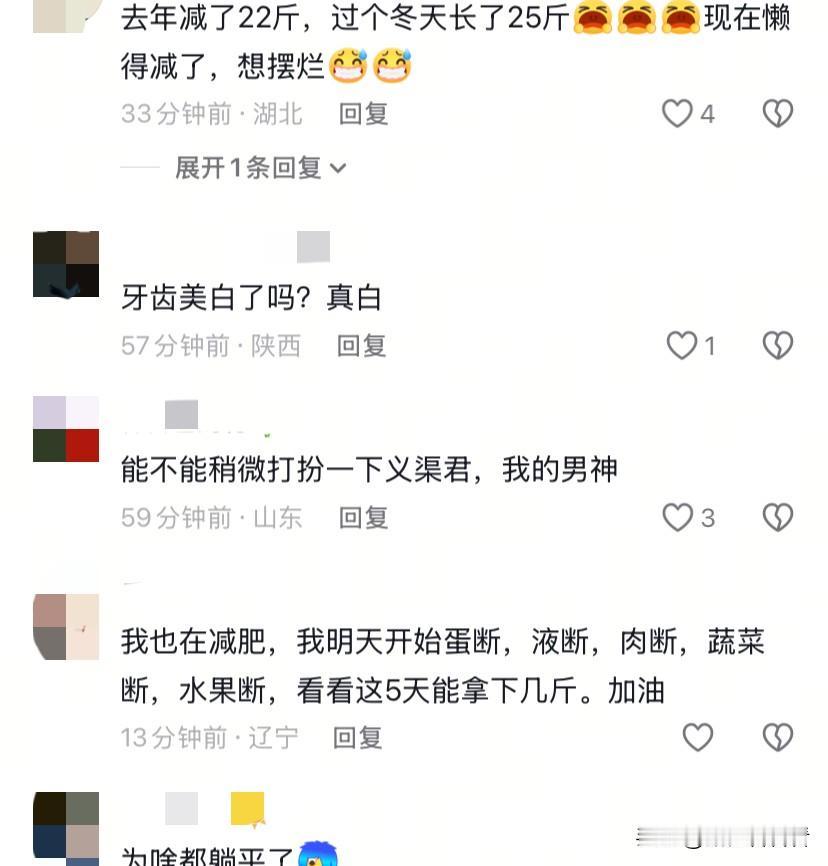Tap comment text 能不能稍微打扮一下义渠君
Image resolution: width=828 pixels, height=866 pixels.
[296, 470]
